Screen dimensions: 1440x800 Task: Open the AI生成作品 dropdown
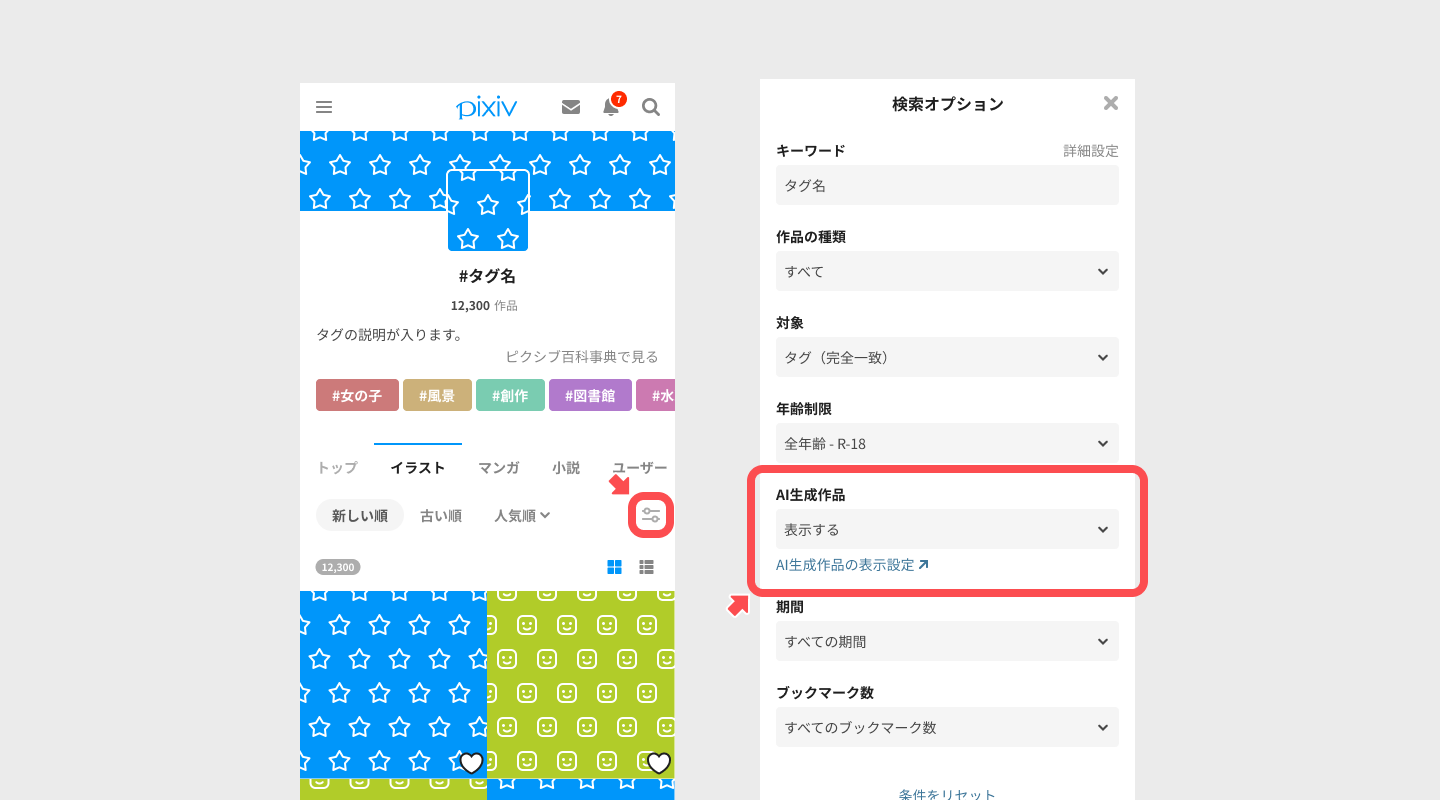pos(947,529)
